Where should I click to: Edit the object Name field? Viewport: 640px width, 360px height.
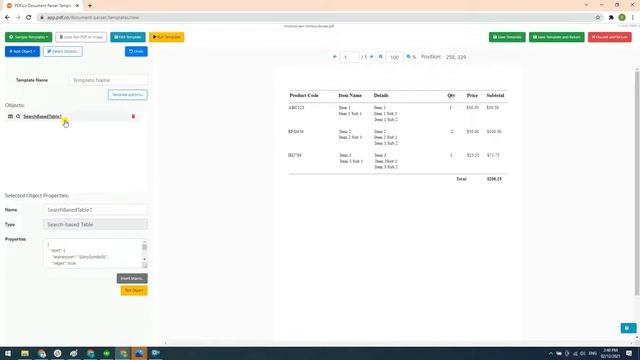96,210
